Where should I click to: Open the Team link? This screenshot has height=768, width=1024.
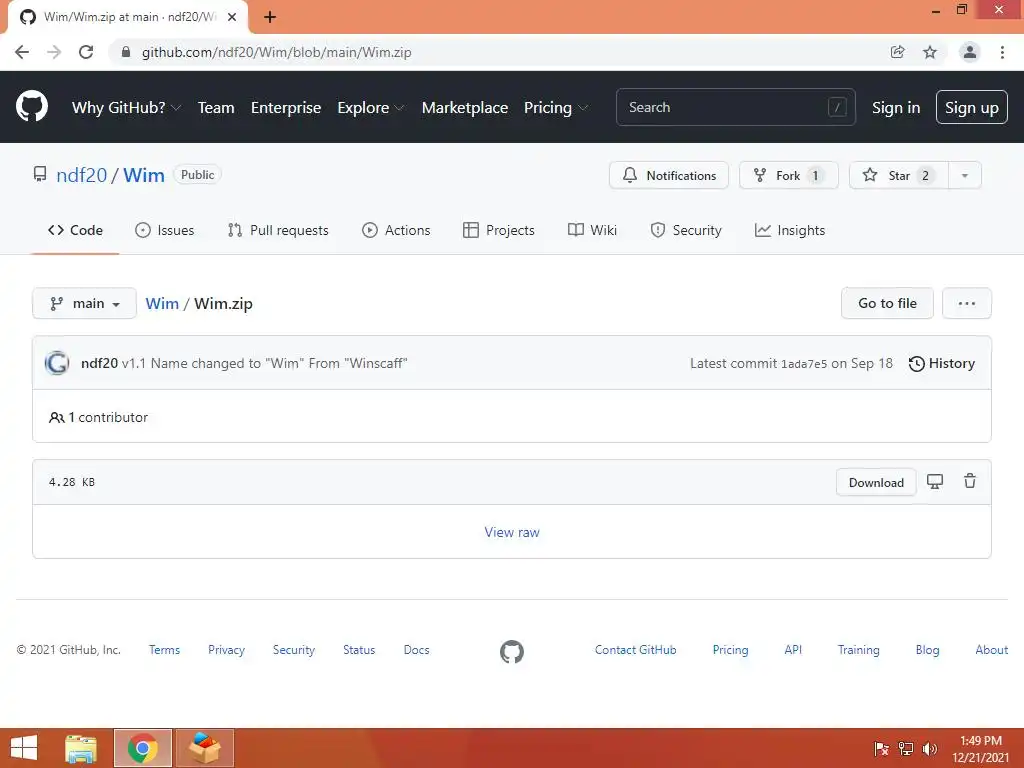click(216, 107)
